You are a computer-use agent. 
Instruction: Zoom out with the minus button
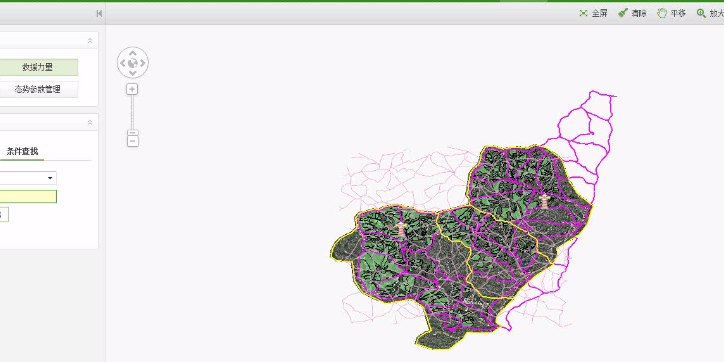pos(133,141)
